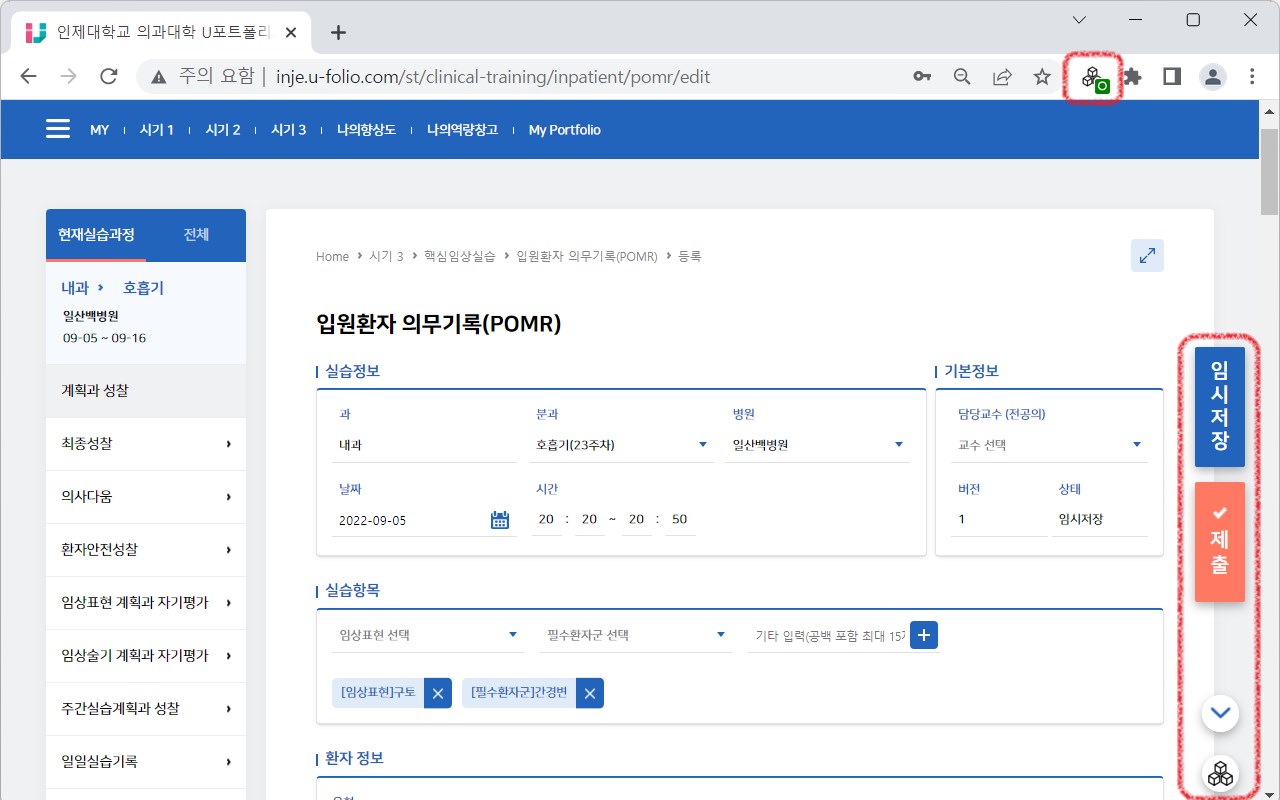Open the hamburger menu in the blue header
The height and width of the screenshot is (800, 1280).
coord(58,130)
